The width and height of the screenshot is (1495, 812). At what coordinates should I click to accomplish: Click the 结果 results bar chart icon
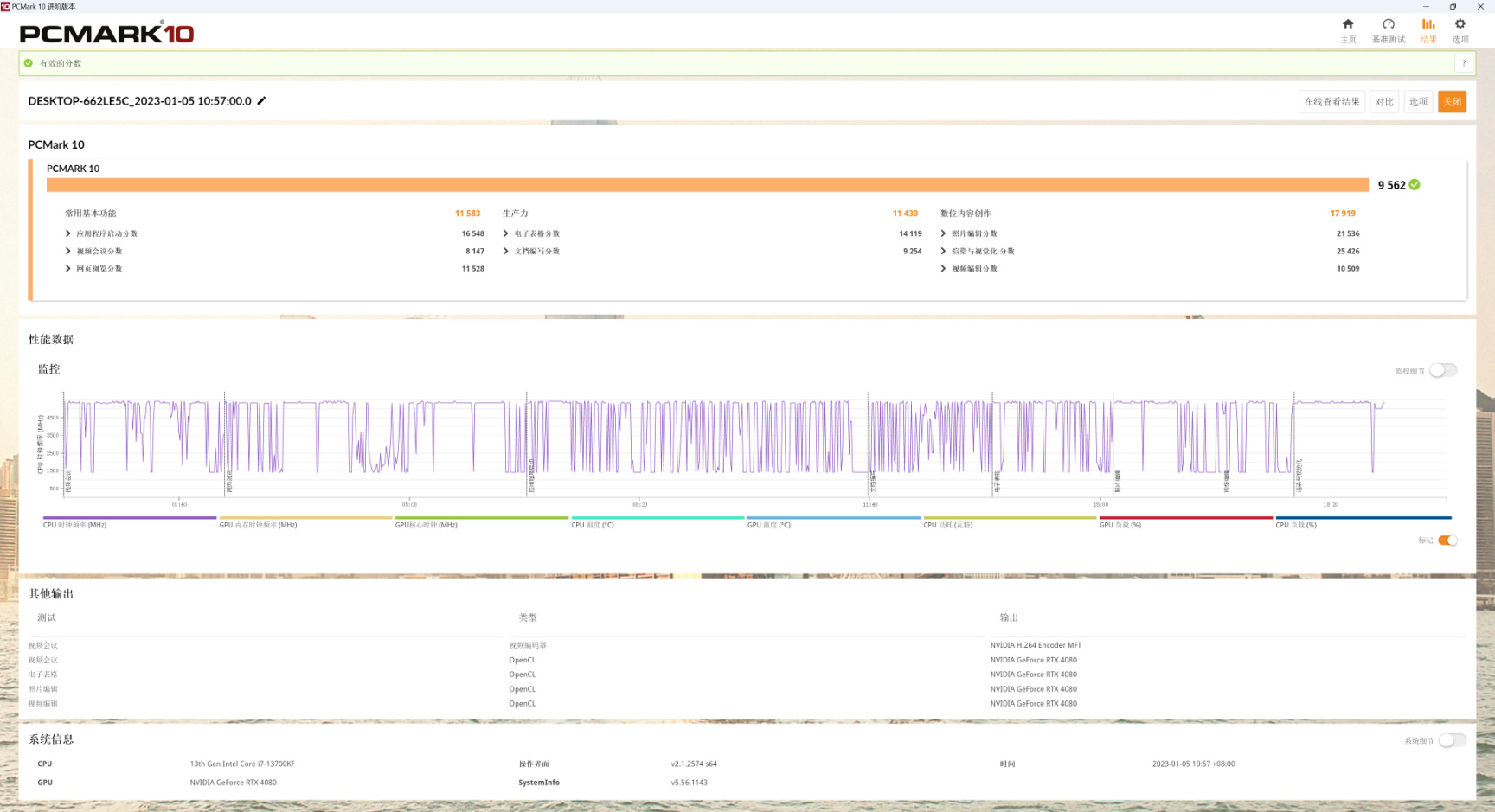tap(1428, 24)
